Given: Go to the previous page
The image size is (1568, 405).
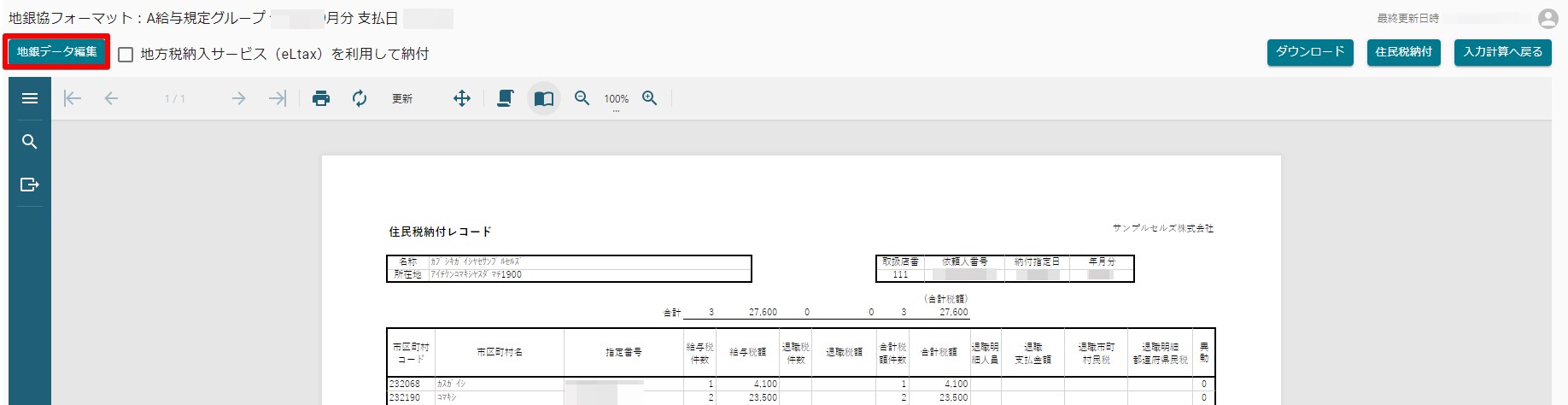Looking at the screenshot, I should [111, 98].
